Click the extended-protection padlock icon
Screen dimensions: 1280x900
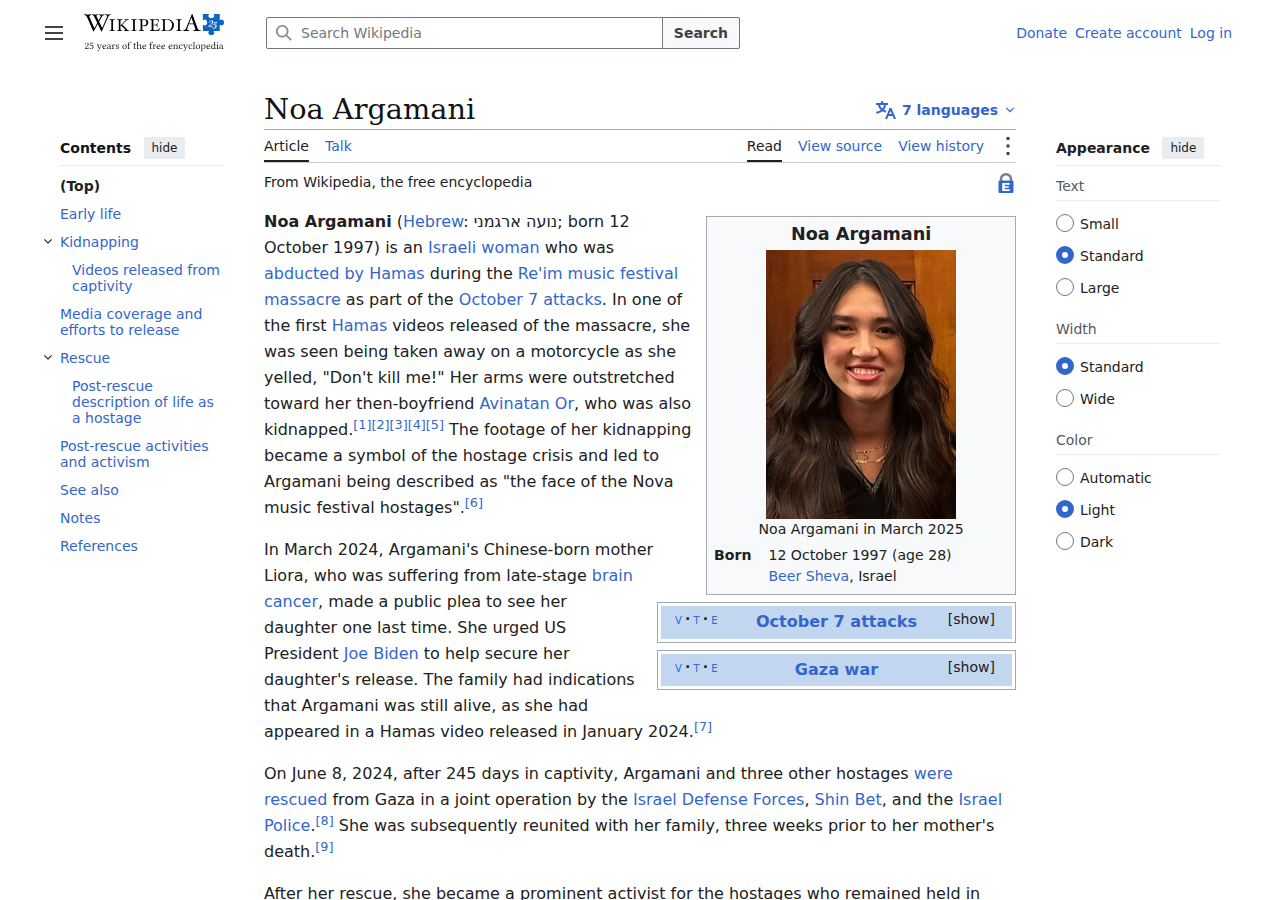(1006, 183)
